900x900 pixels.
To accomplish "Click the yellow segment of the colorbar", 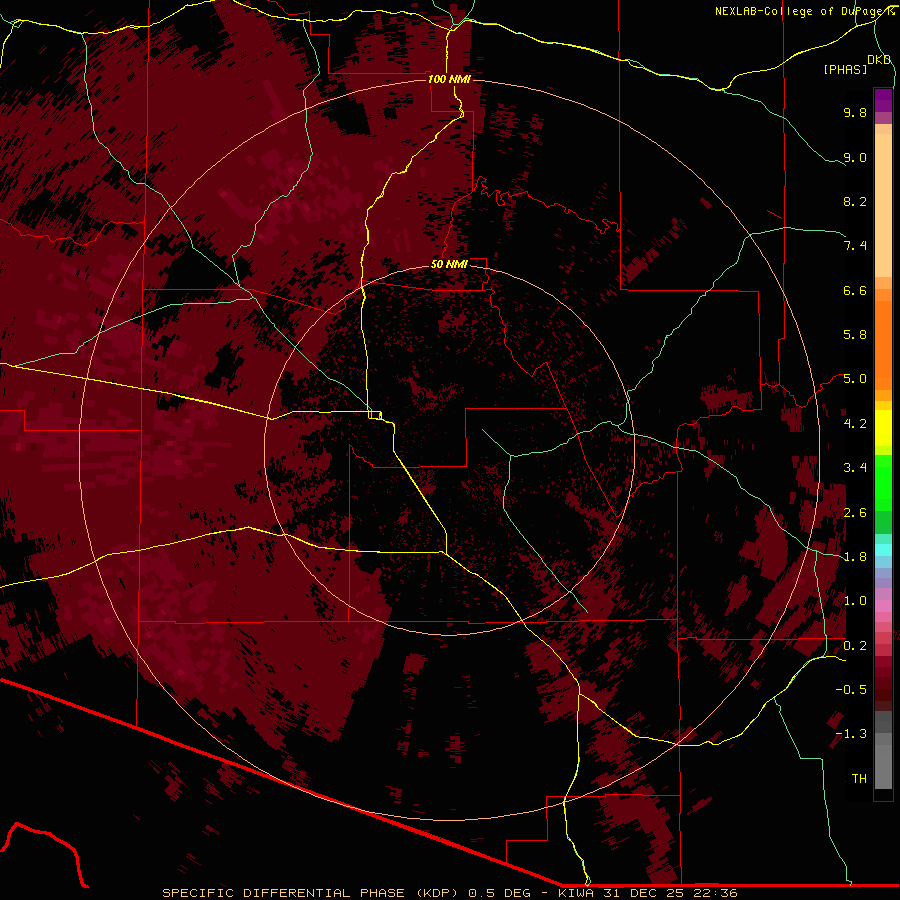I will point(883,428).
